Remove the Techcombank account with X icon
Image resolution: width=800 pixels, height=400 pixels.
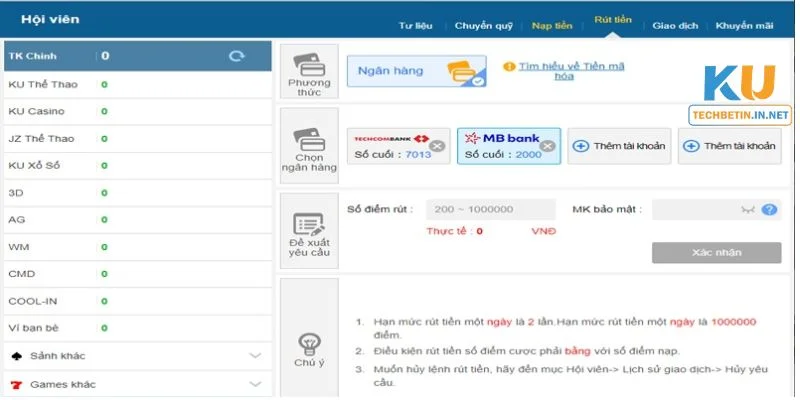(437, 146)
